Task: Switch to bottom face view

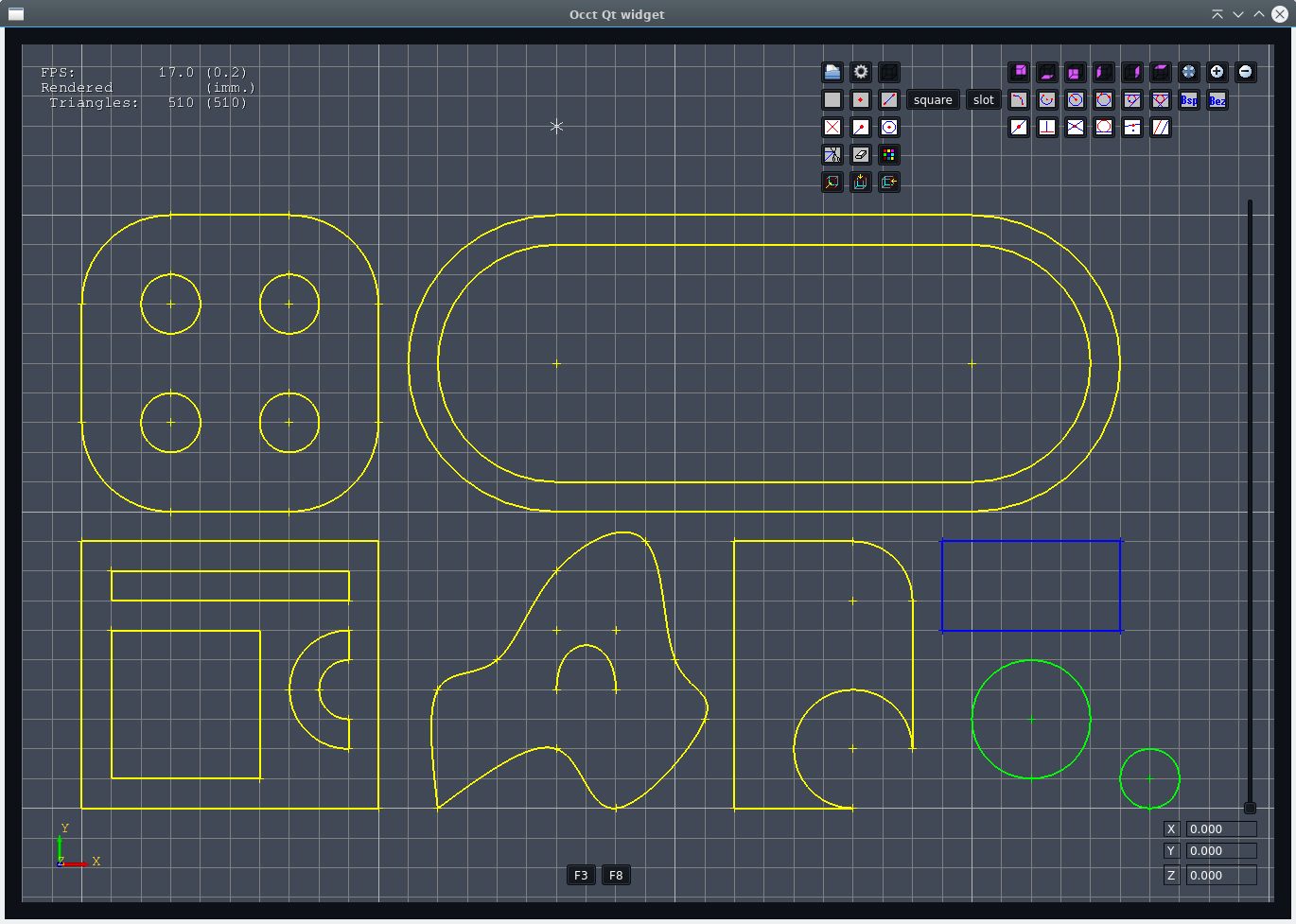Action: pyautogui.click(x=1047, y=72)
